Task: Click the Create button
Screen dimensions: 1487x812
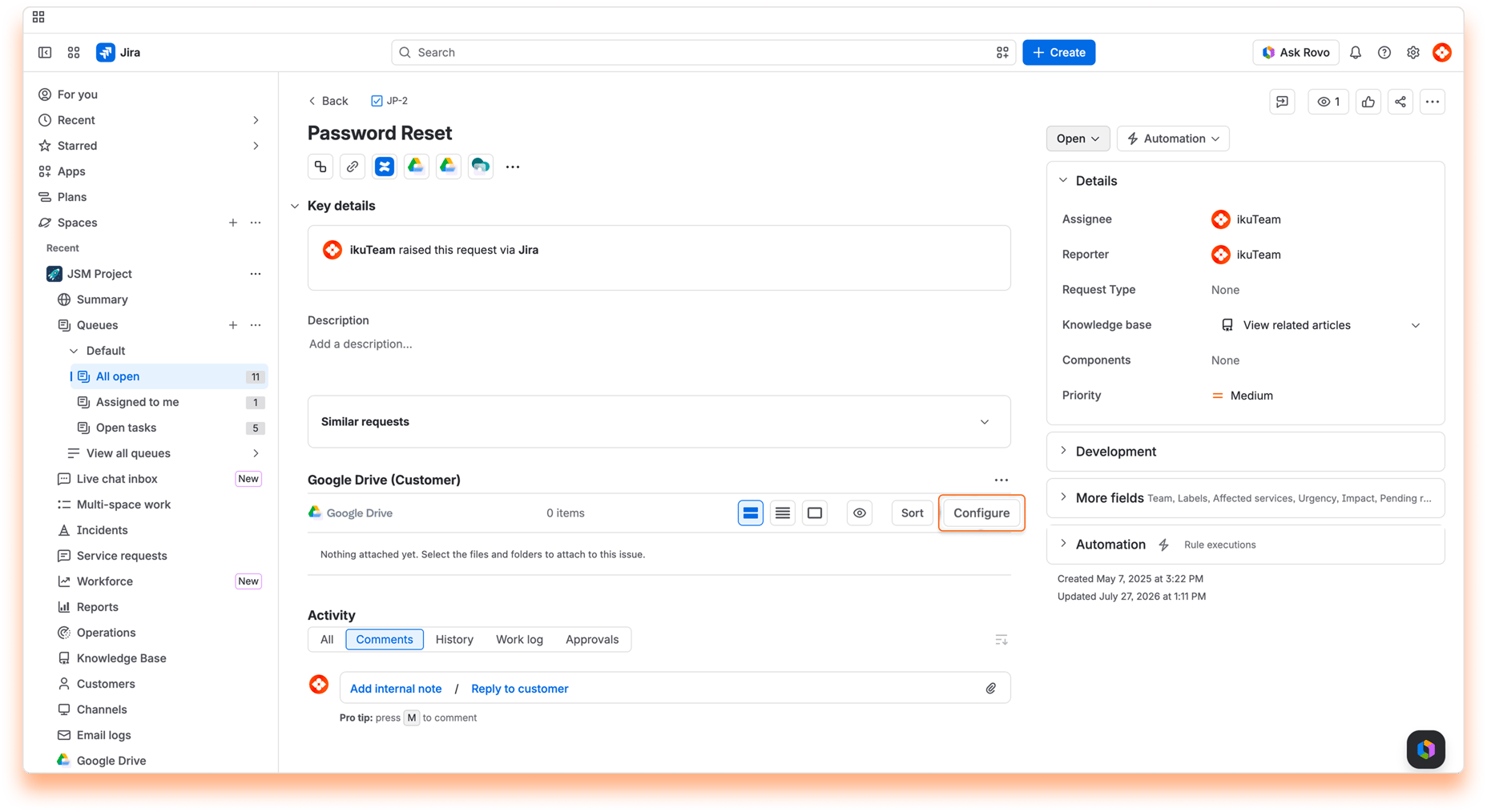Action: coord(1058,52)
